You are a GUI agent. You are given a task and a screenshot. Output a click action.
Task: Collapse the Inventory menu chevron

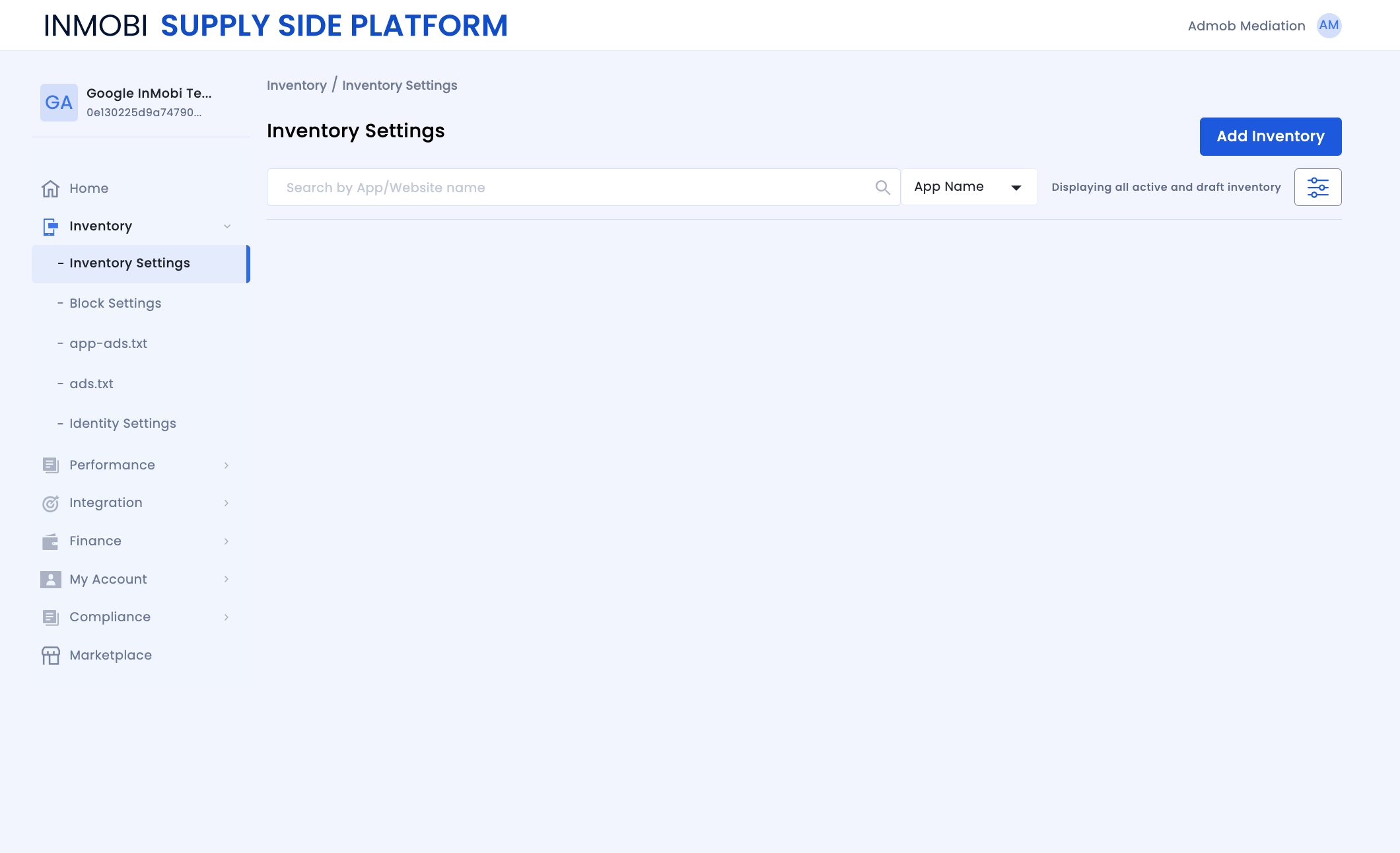click(x=227, y=226)
